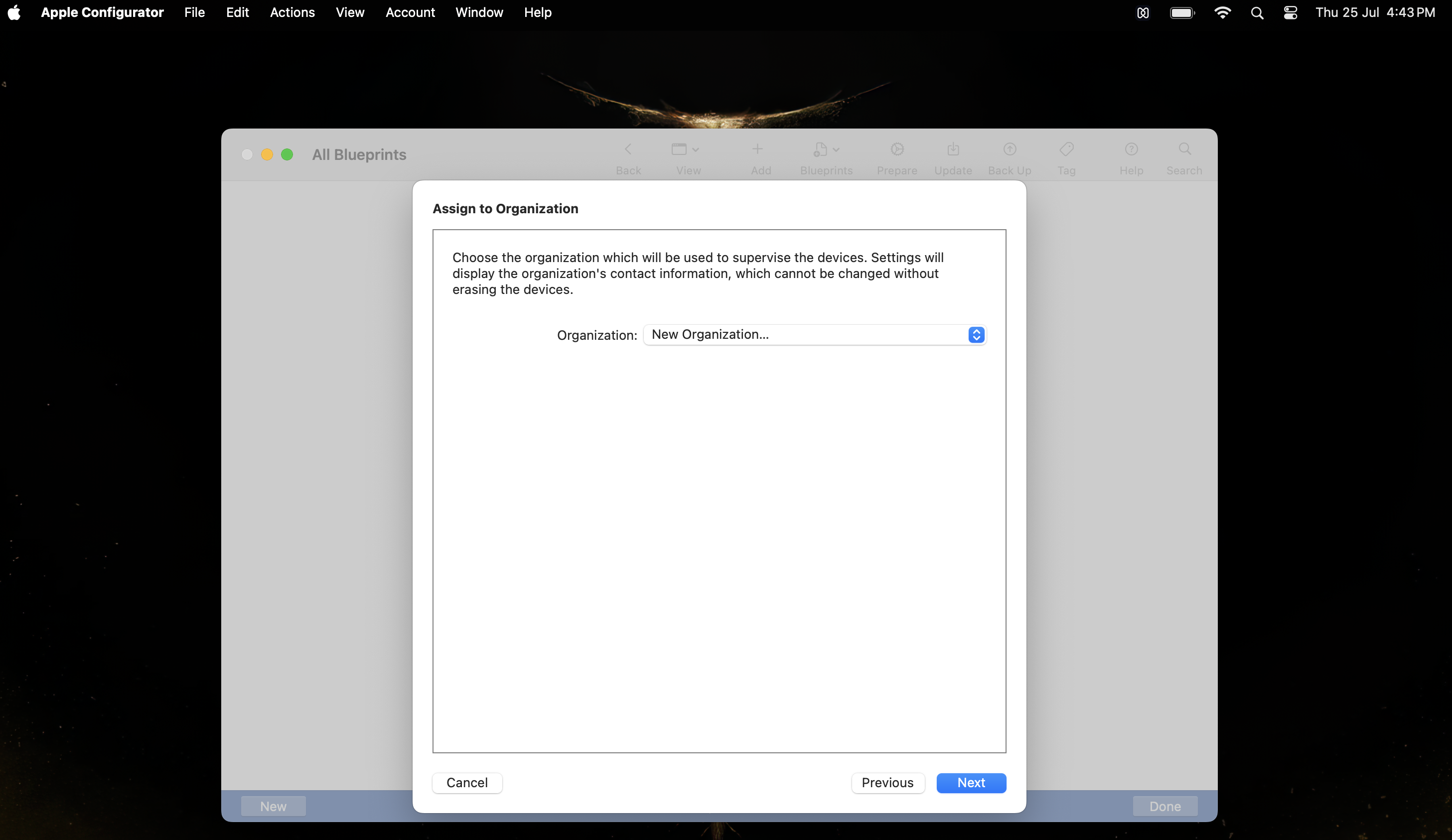Open the View layout toolbar icon
Image resolution: width=1452 pixels, height=840 pixels.
(x=679, y=149)
